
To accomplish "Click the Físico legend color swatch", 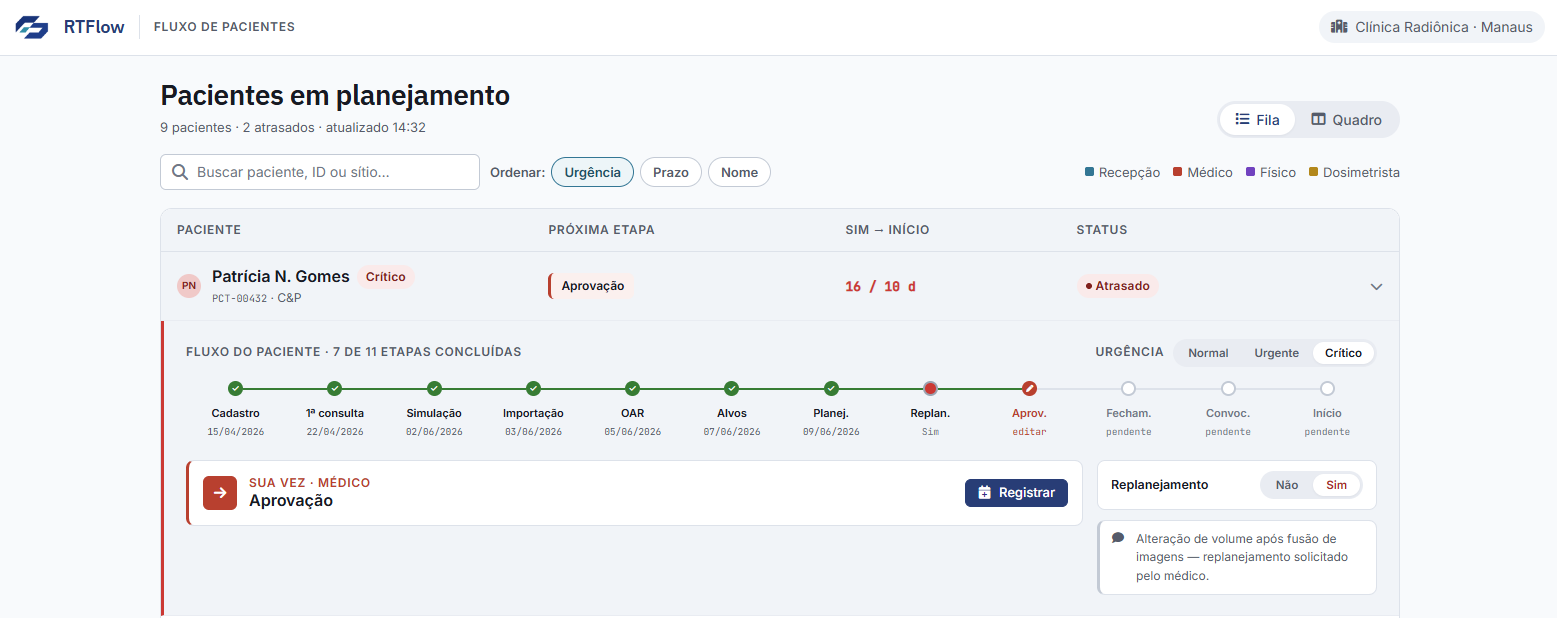I will [1250, 172].
